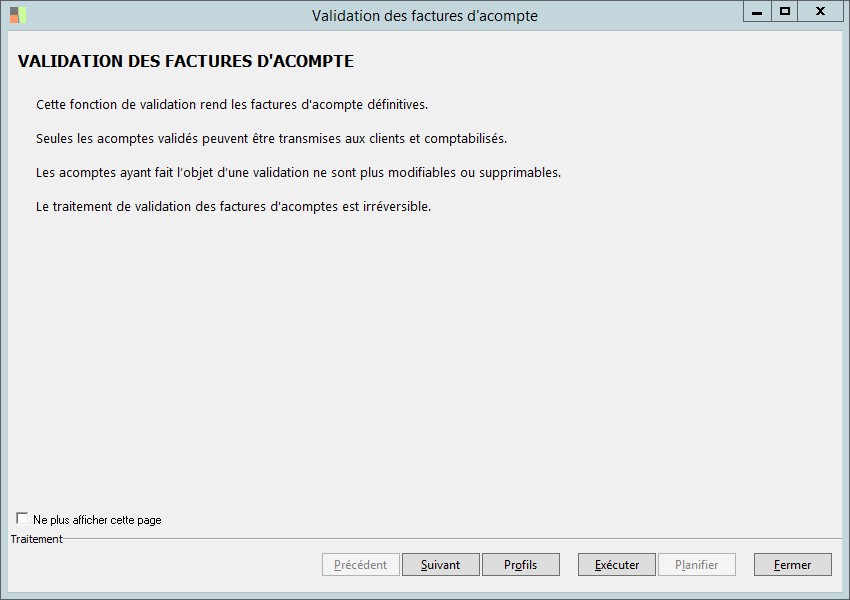Minimize the Validation des factures d'acompte window
Screen dimensions: 850x600
pyautogui.click(x=757, y=12)
